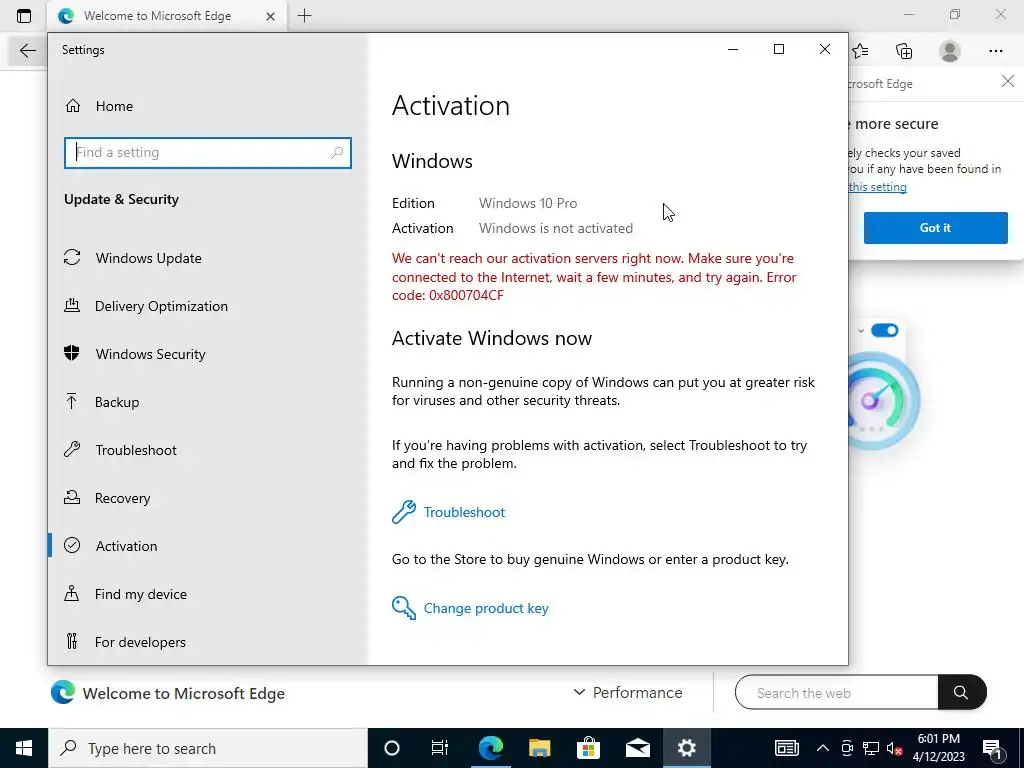The image size is (1024, 768).
Task: Click the Edge back arrow
Action: (27, 50)
